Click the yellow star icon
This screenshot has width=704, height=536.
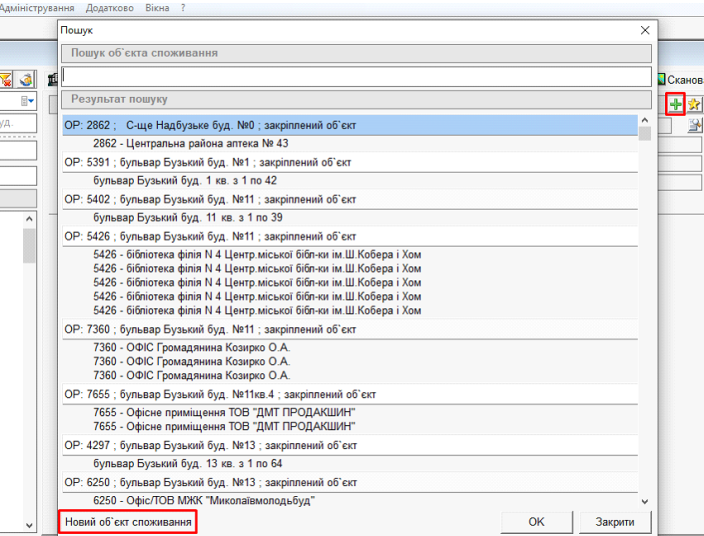tap(695, 104)
